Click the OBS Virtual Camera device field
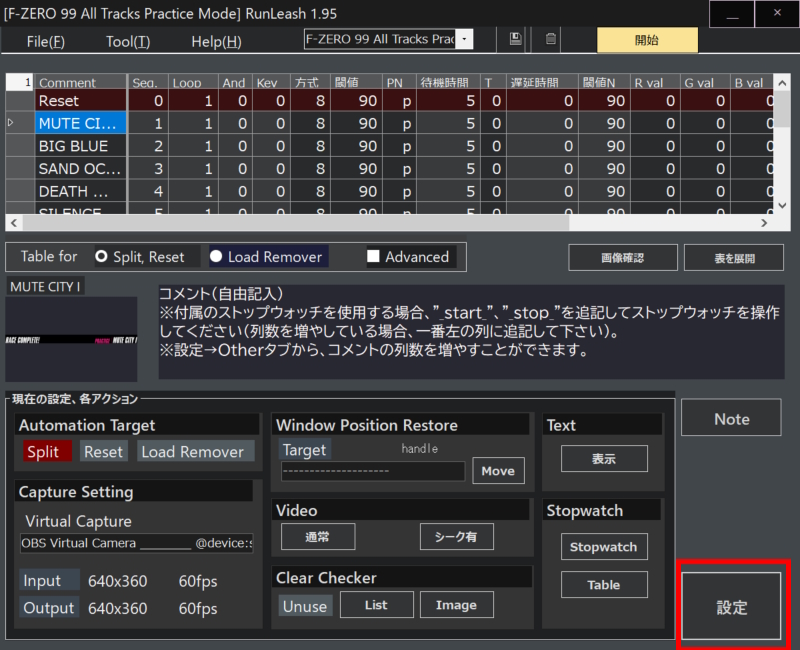The image size is (800, 650). pos(136,543)
